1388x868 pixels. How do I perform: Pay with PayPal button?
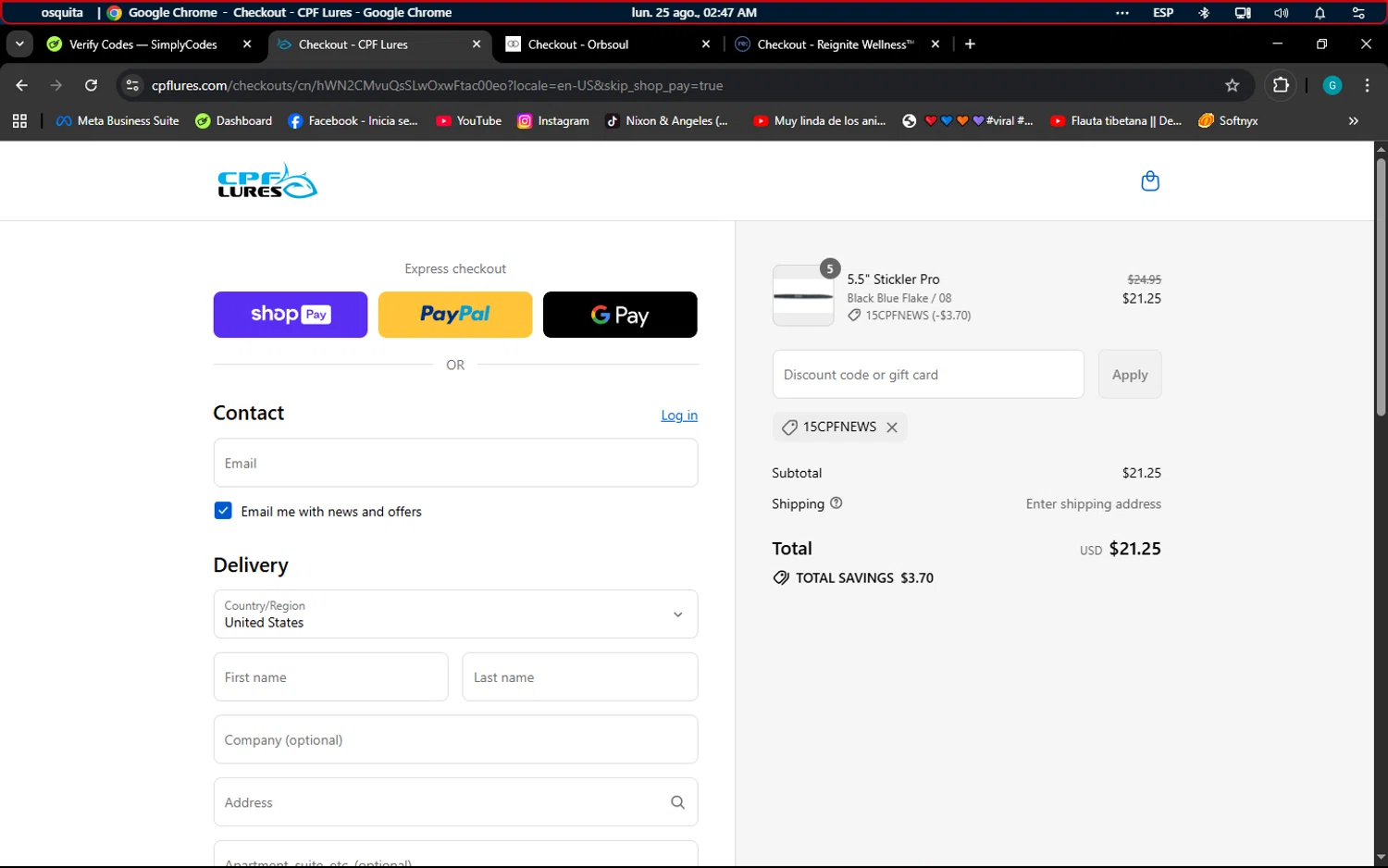click(x=455, y=315)
